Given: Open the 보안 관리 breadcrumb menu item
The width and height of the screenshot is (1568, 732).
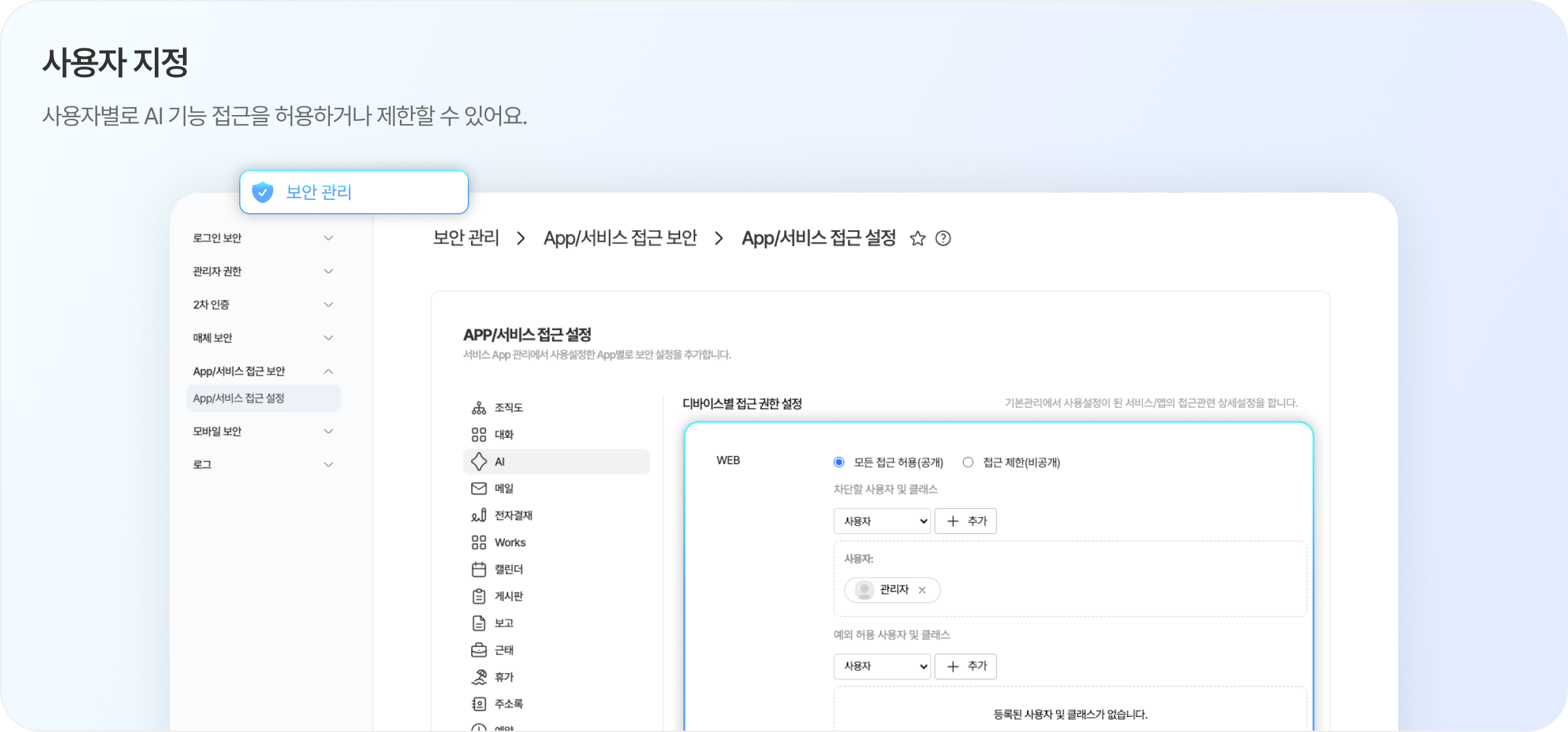Looking at the screenshot, I should point(465,238).
